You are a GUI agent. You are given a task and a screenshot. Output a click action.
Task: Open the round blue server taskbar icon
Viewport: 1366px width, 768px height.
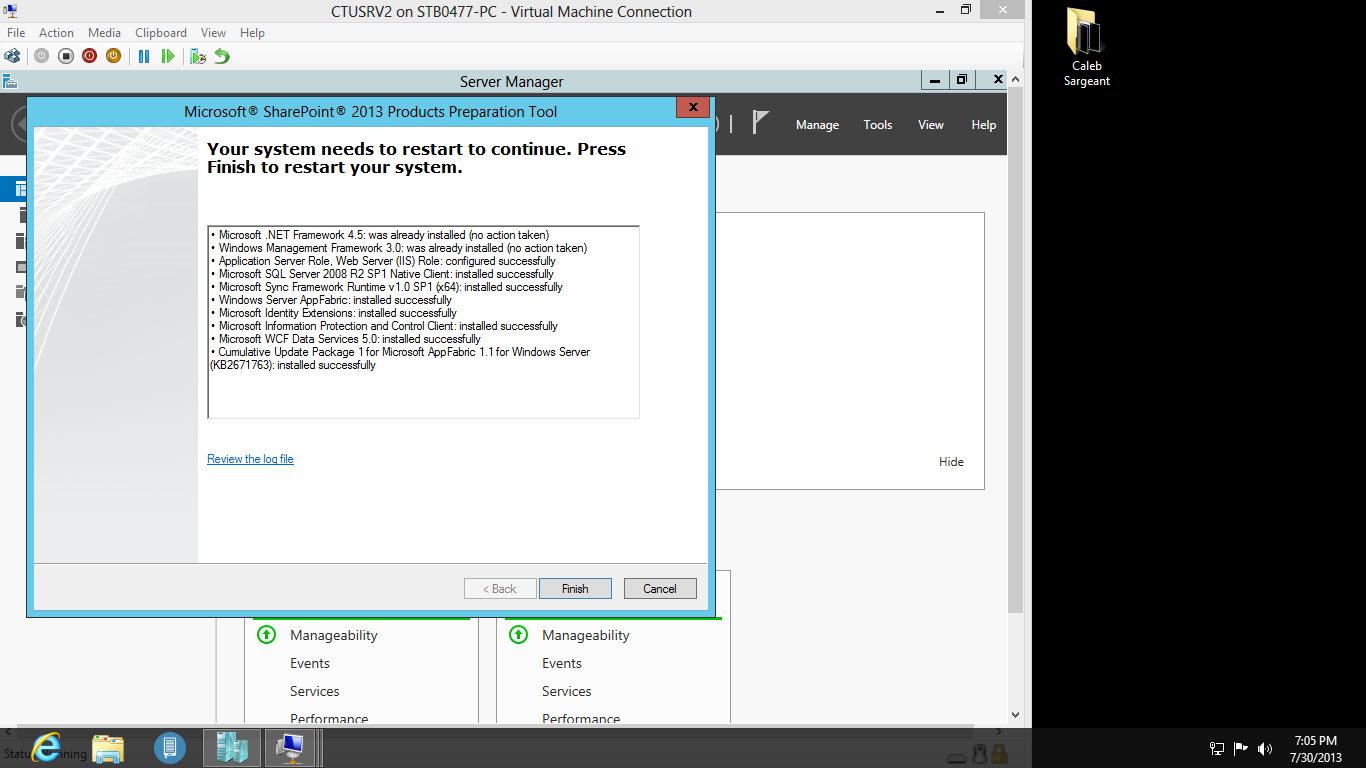point(170,747)
